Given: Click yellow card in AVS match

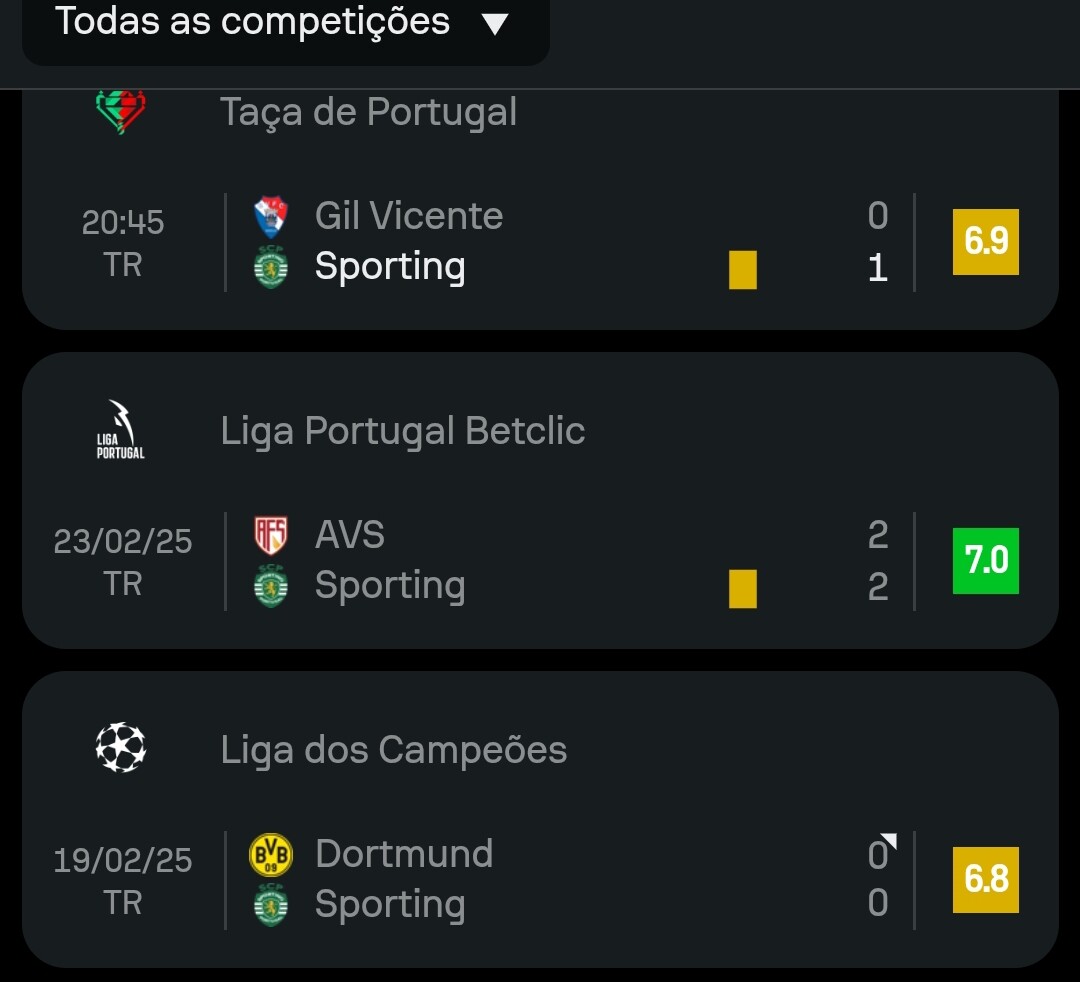Looking at the screenshot, I should (x=743, y=588).
